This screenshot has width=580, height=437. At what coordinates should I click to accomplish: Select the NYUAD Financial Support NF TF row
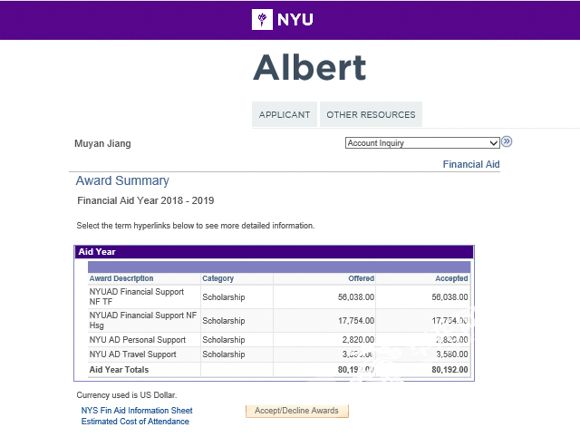tap(279, 297)
